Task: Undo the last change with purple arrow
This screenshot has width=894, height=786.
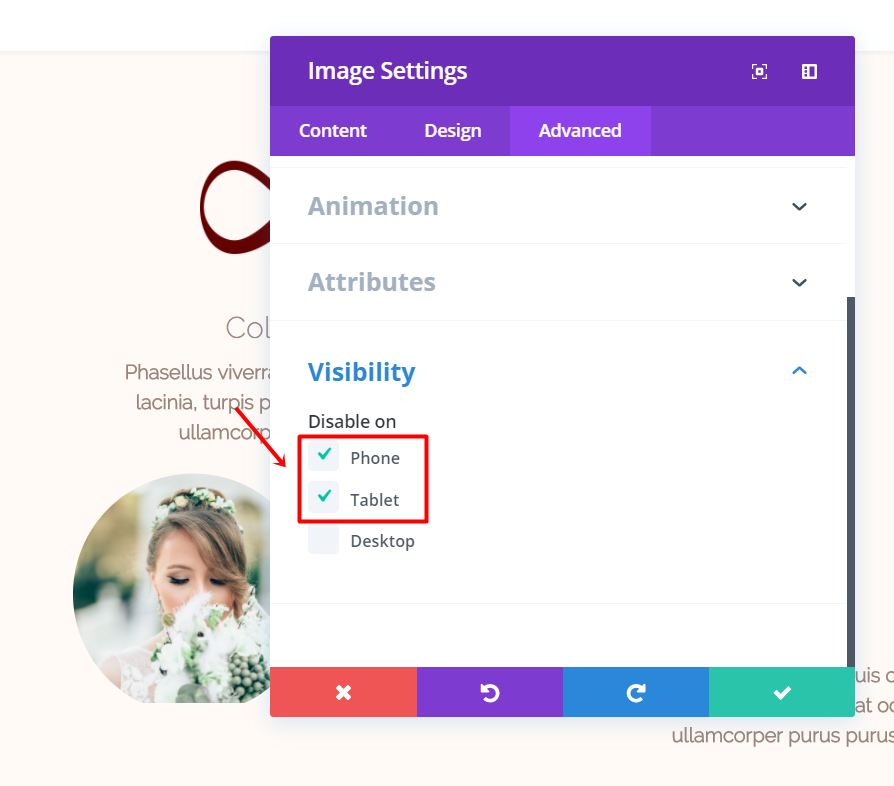Action: point(490,692)
